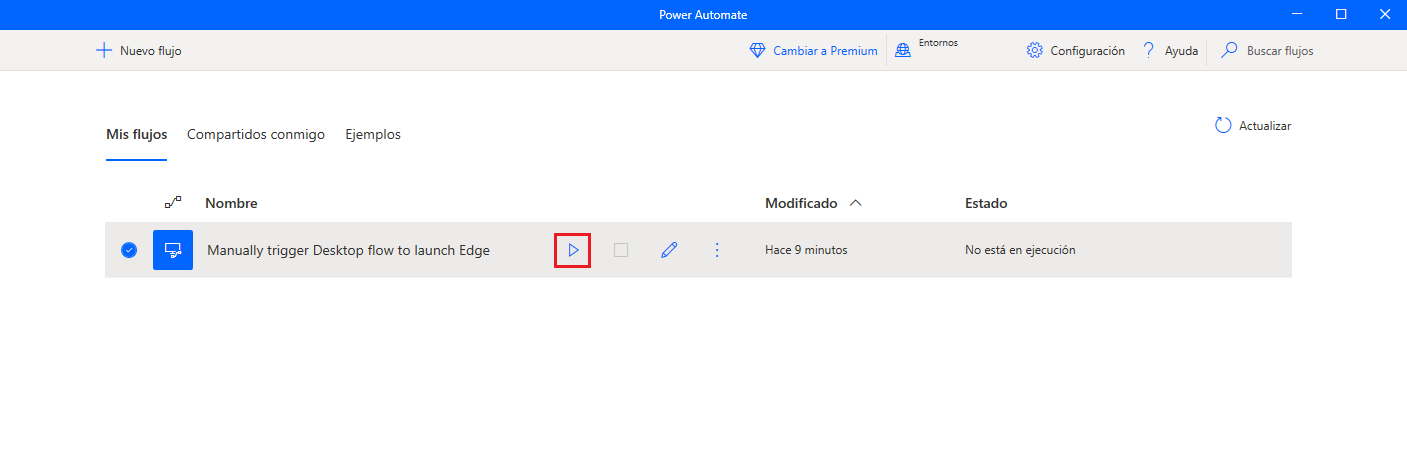Click the Modificado sort arrow

pyautogui.click(x=855, y=203)
